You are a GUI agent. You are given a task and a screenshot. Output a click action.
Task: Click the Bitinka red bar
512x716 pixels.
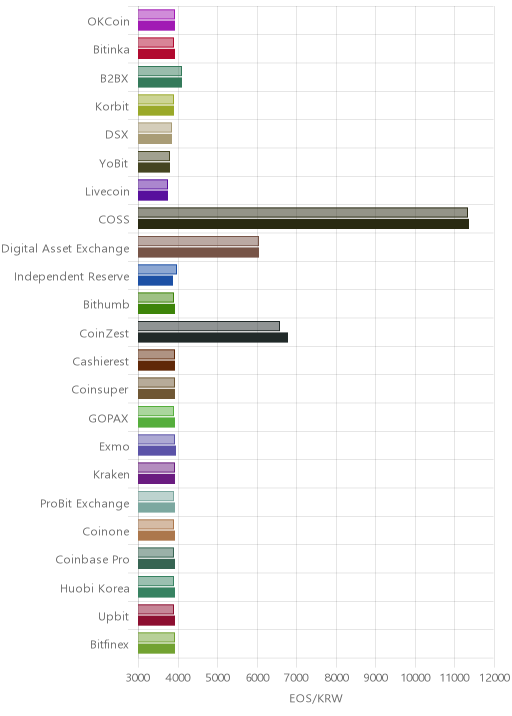157,54
